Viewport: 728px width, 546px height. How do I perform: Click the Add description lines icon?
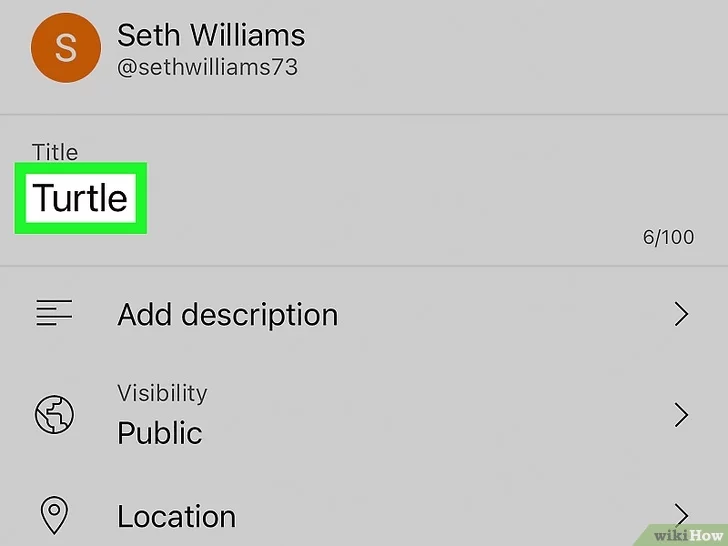pyautogui.click(x=54, y=315)
